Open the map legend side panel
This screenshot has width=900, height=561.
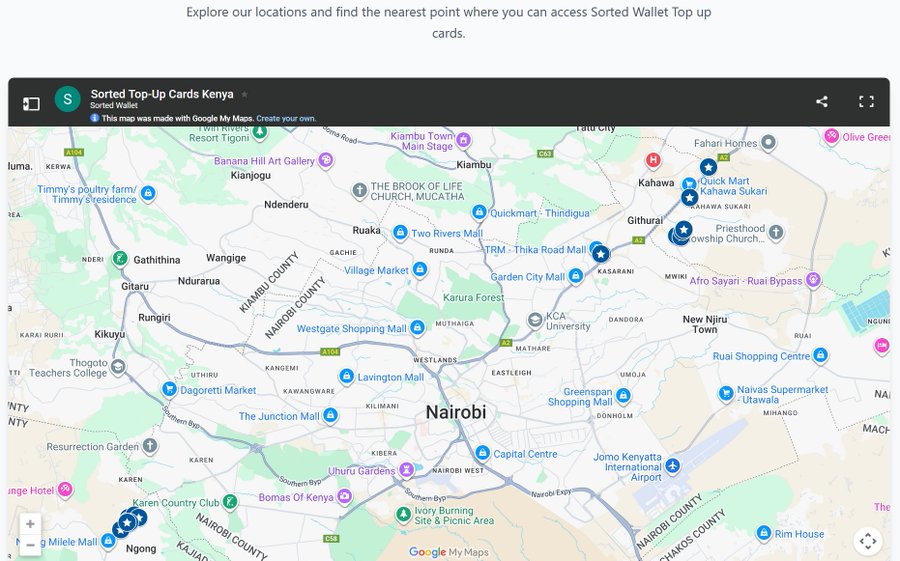31,104
